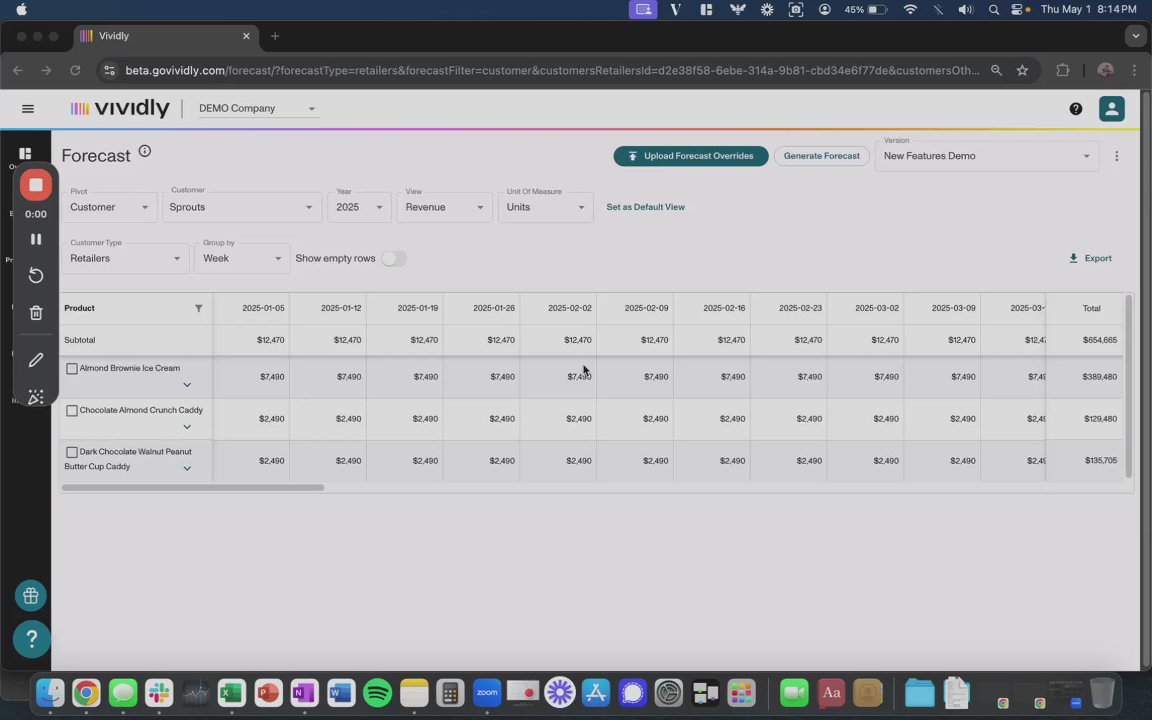Image resolution: width=1152 pixels, height=720 pixels.
Task: Open Google Chrome from the dock
Action: pos(86,693)
